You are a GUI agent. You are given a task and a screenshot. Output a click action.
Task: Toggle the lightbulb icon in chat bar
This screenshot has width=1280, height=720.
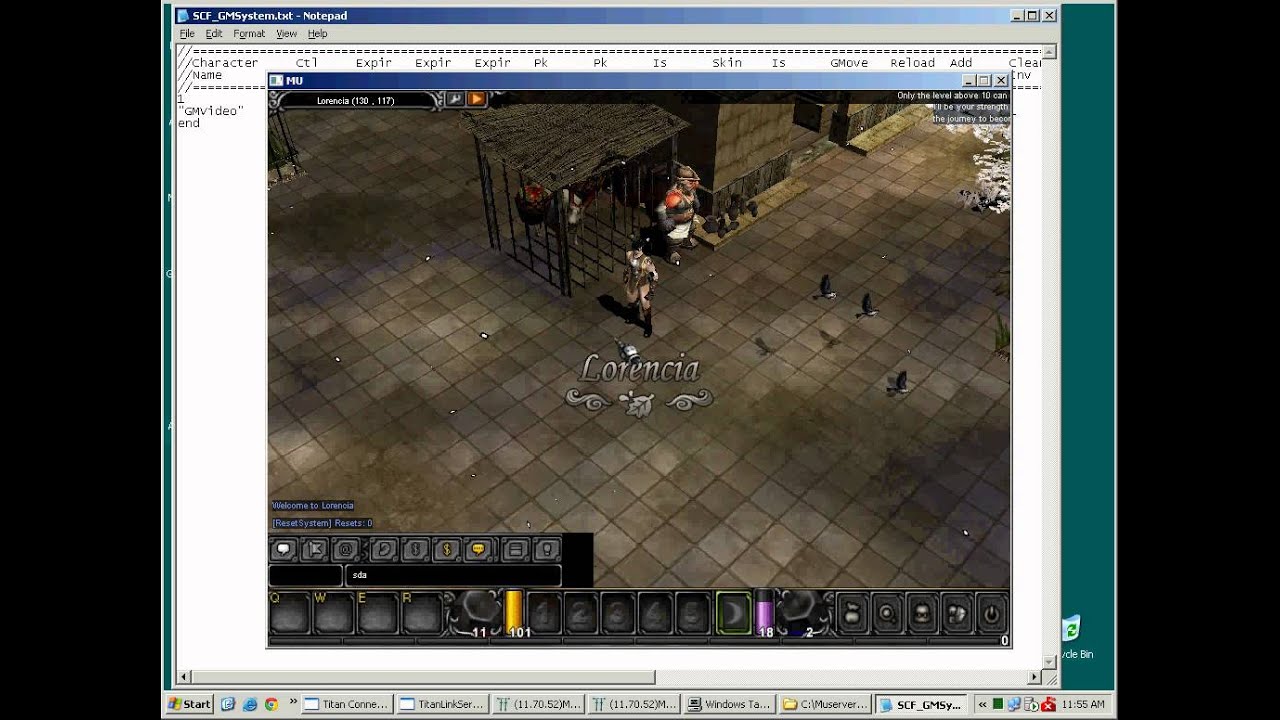tap(546, 549)
